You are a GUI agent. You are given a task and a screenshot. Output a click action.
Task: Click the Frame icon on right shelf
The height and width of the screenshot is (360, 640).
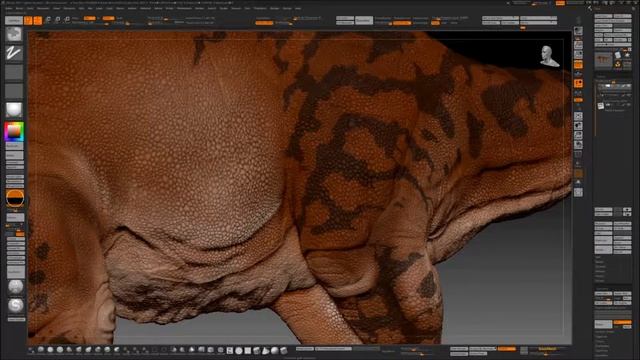578,116
